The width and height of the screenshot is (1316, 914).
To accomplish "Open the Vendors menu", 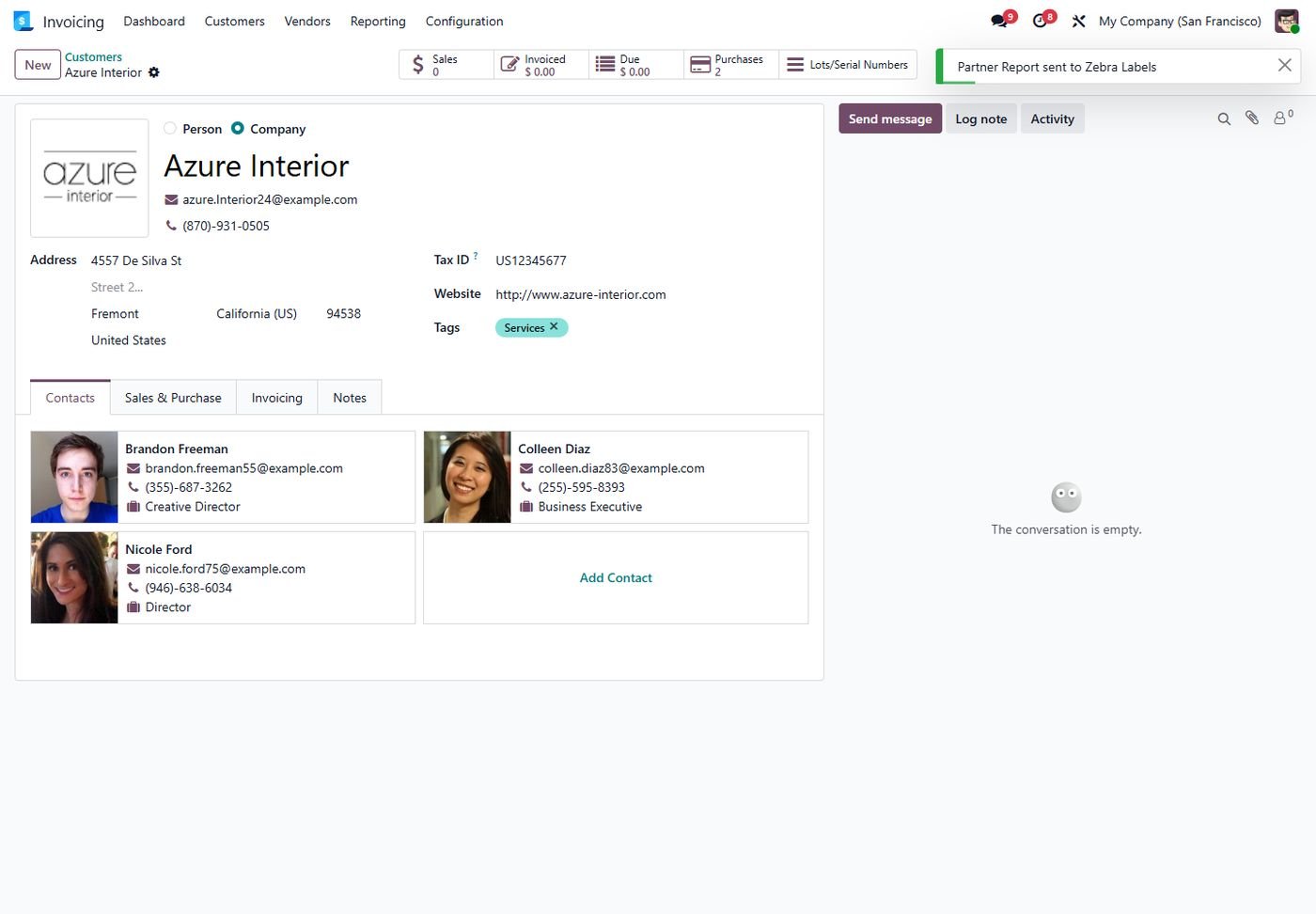I will click(x=307, y=21).
